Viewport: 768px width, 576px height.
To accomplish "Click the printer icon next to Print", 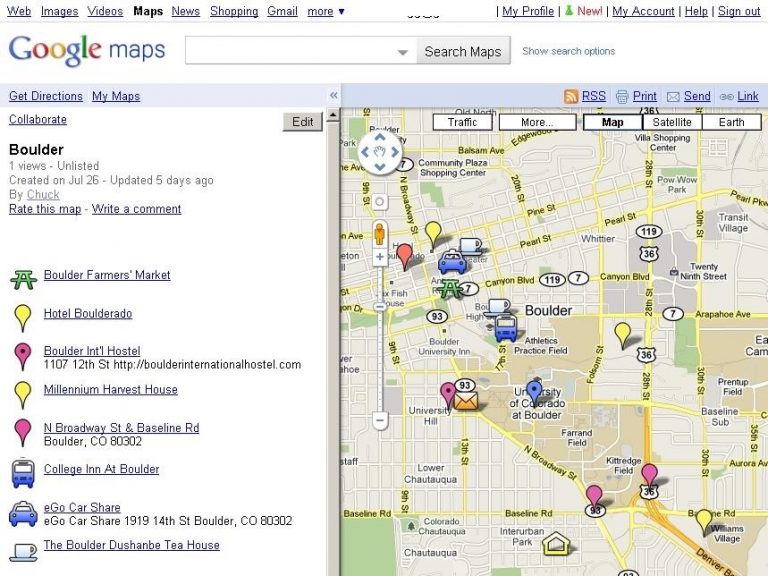I will coord(622,96).
